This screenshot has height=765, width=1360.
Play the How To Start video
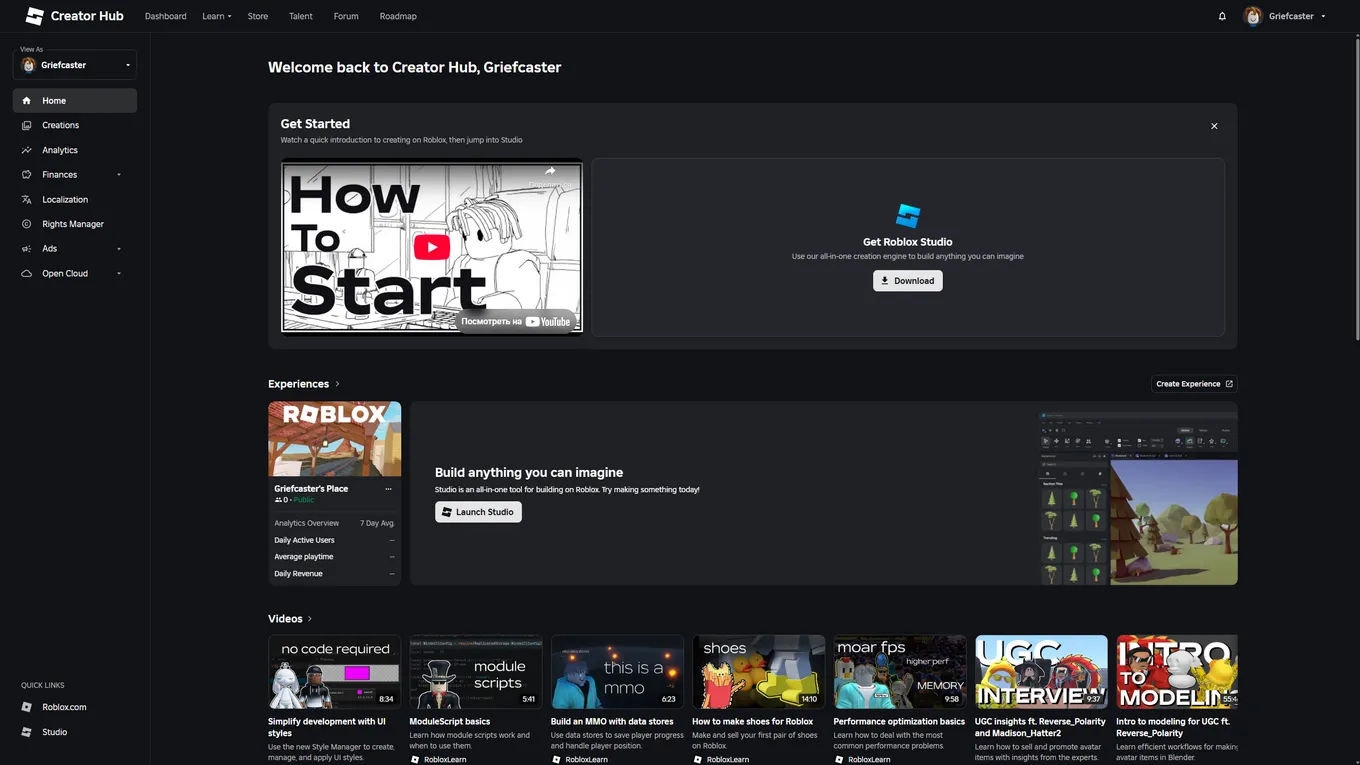pos(432,247)
